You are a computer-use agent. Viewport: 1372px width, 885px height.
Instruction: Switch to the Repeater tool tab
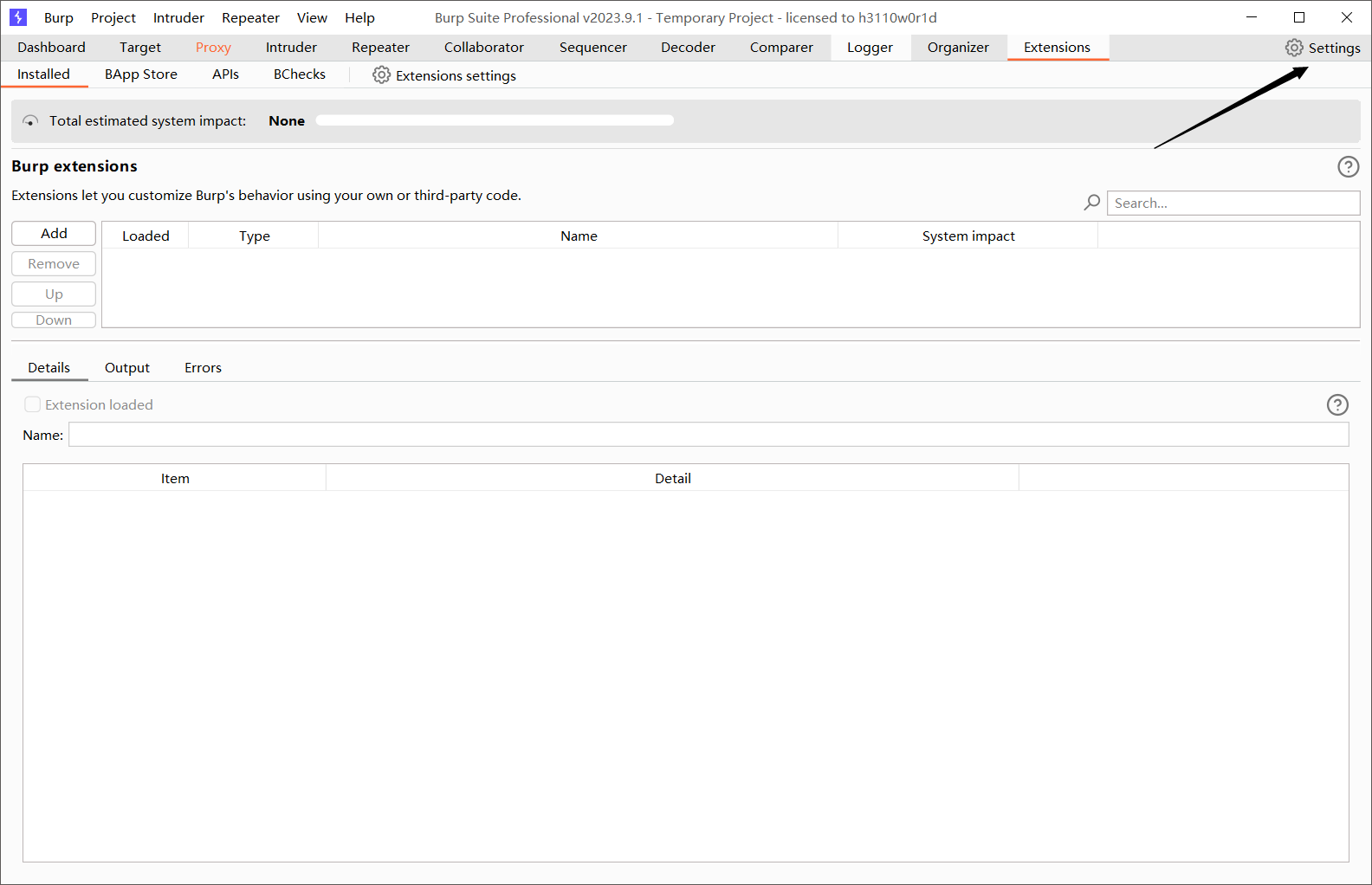point(380,48)
